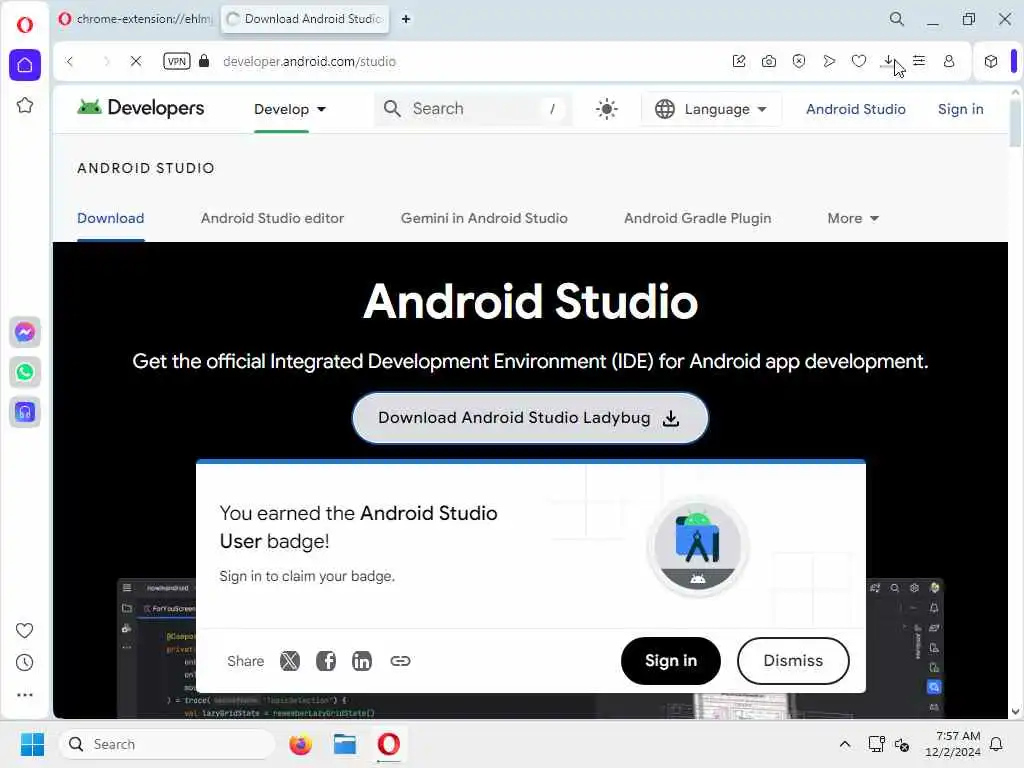This screenshot has width=1024, height=768.
Task: Click the site Search field
Action: pyautogui.click(x=473, y=108)
